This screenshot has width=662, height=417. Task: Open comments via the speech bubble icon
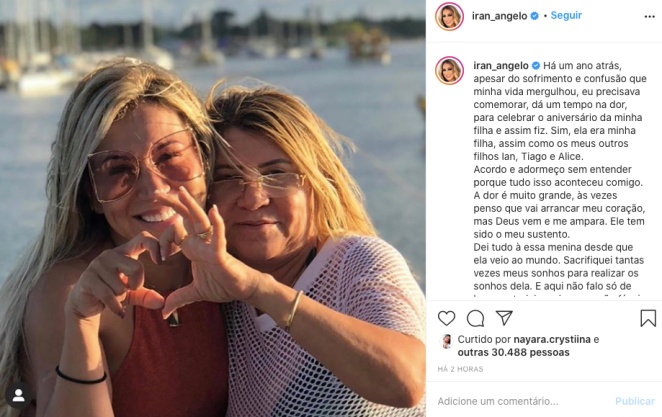475,318
